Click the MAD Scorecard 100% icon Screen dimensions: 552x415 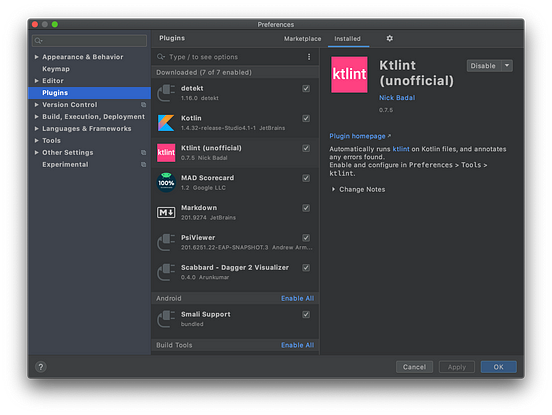click(166, 182)
